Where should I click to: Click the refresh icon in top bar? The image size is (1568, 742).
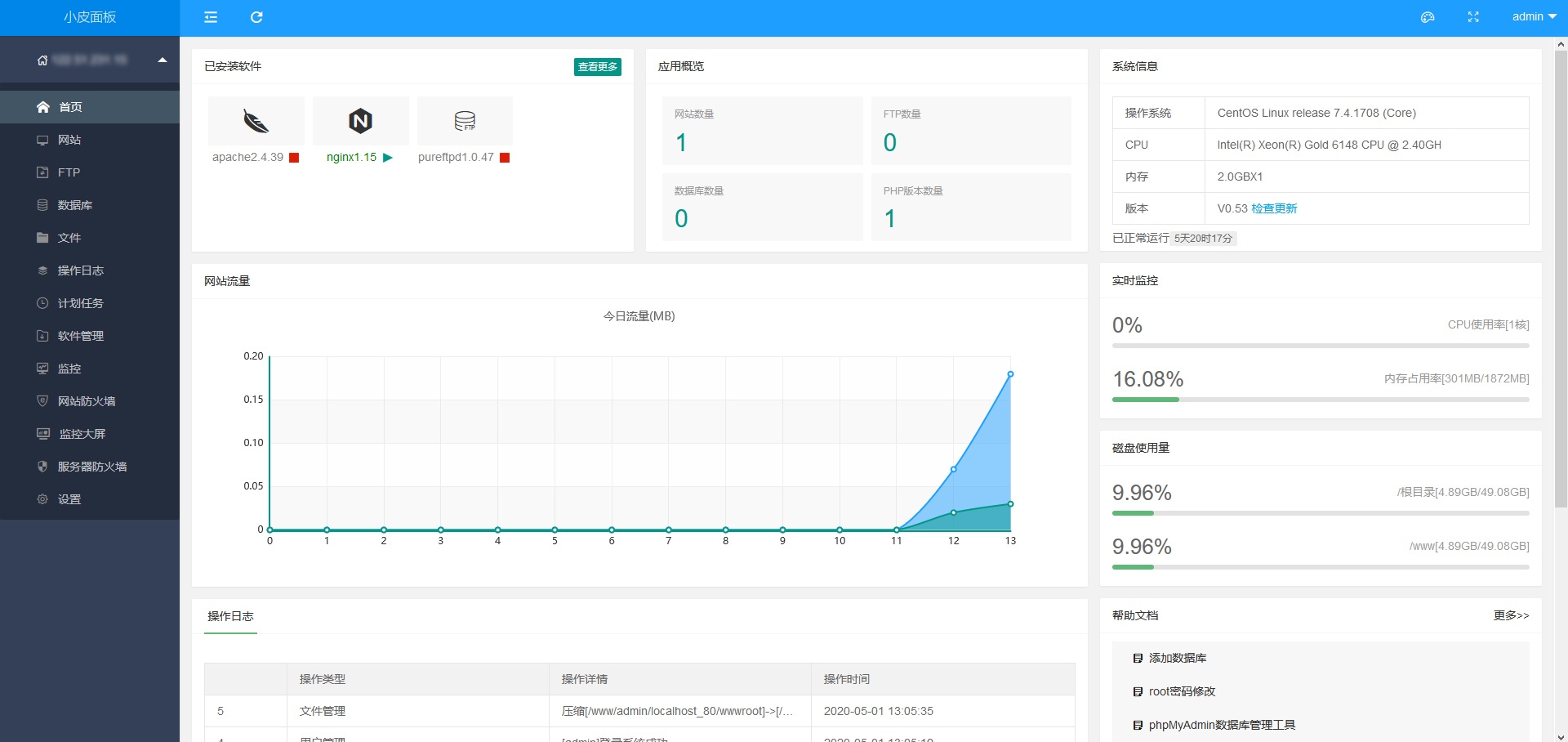coord(256,17)
